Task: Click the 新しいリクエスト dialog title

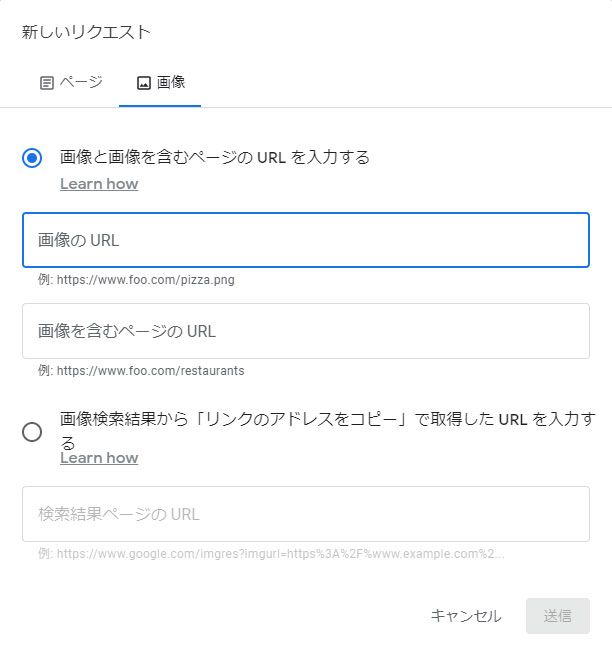Action: [87, 32]
